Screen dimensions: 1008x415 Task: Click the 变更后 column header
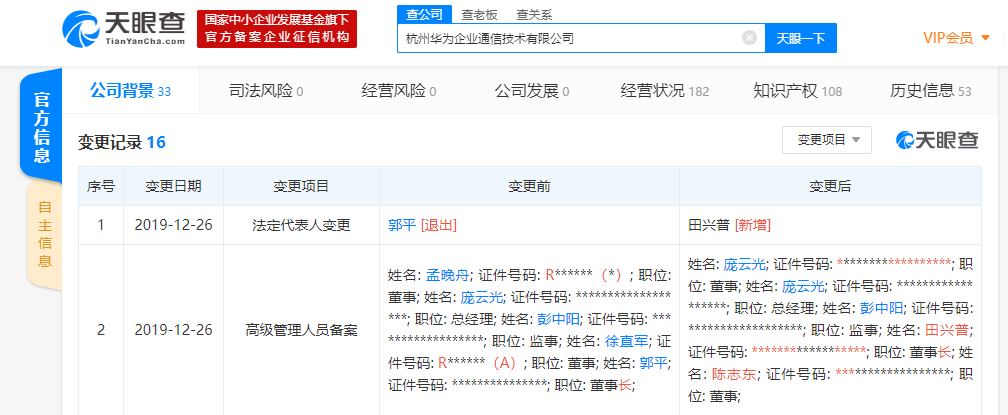(x=830, y=186)
